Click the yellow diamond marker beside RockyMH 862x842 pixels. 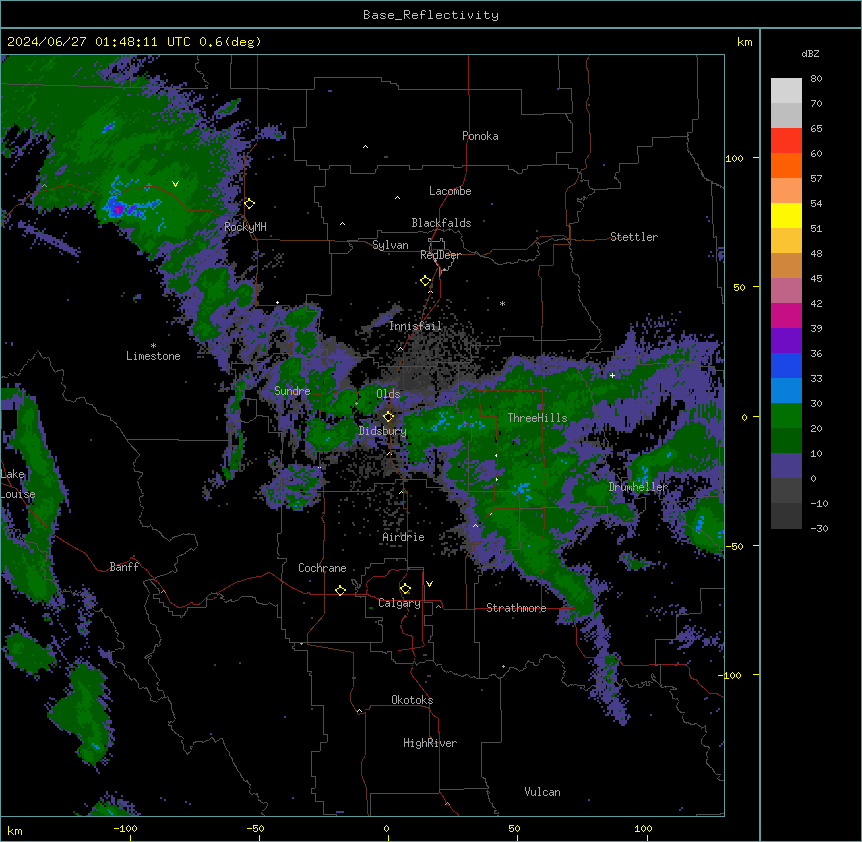[x=250, y=204]
